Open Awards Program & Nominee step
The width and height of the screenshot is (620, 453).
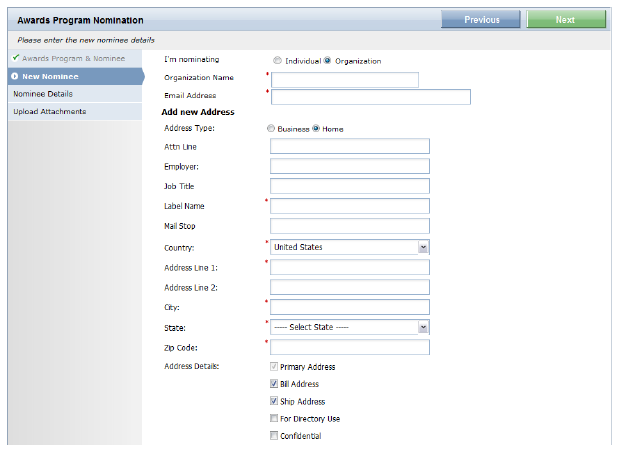pos(76,58)
